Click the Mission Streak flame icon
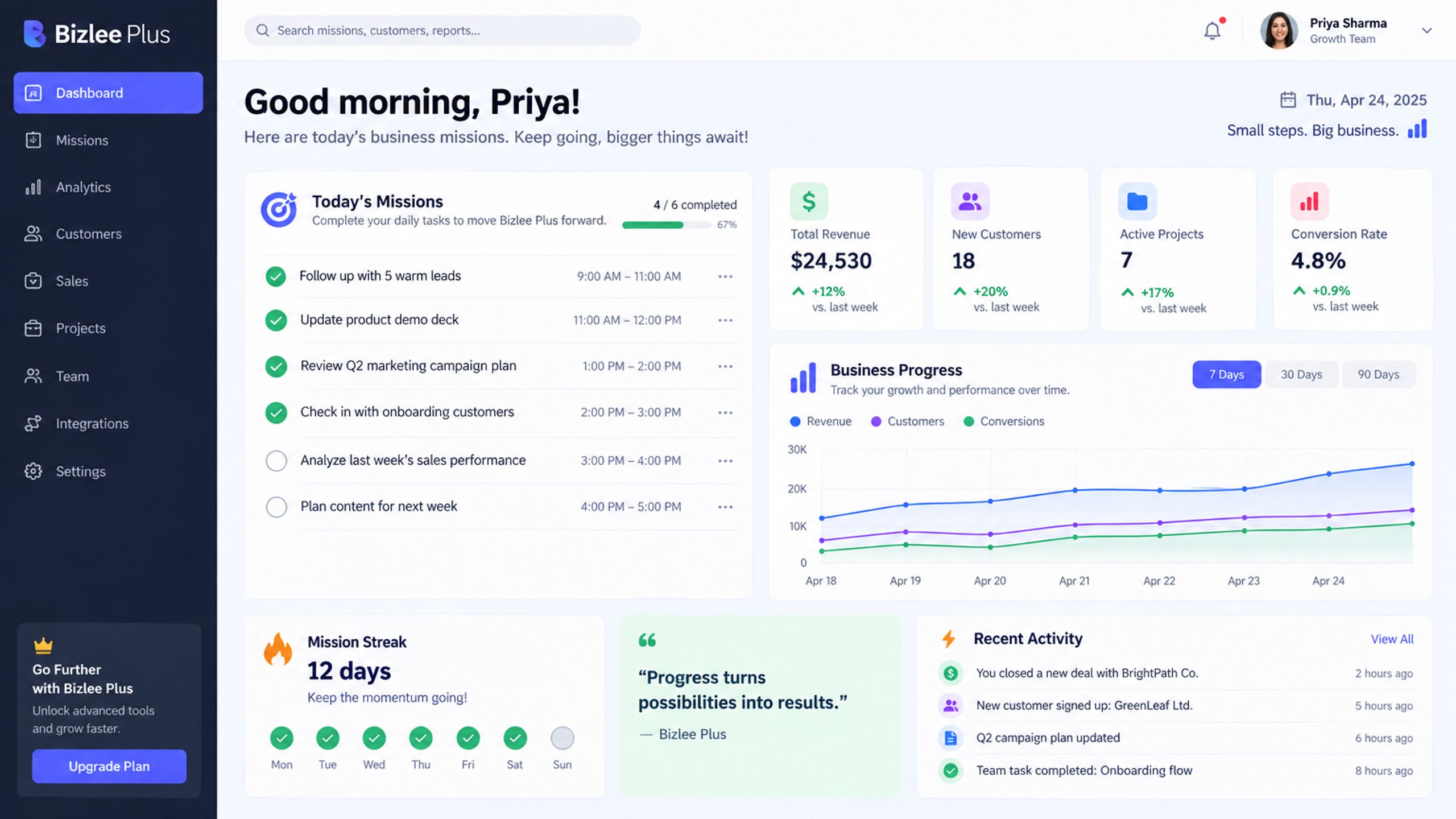This screenshot has width=1456, height=819. click(278, 649)
